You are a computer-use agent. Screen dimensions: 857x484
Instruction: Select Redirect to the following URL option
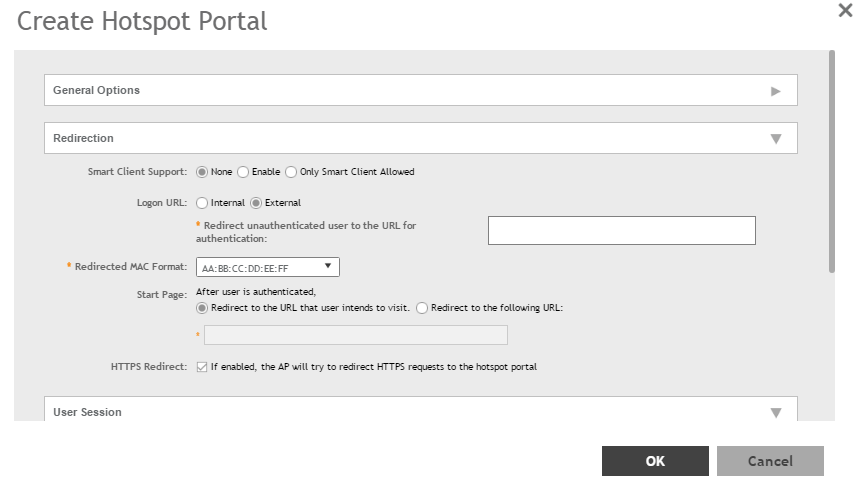422,308
